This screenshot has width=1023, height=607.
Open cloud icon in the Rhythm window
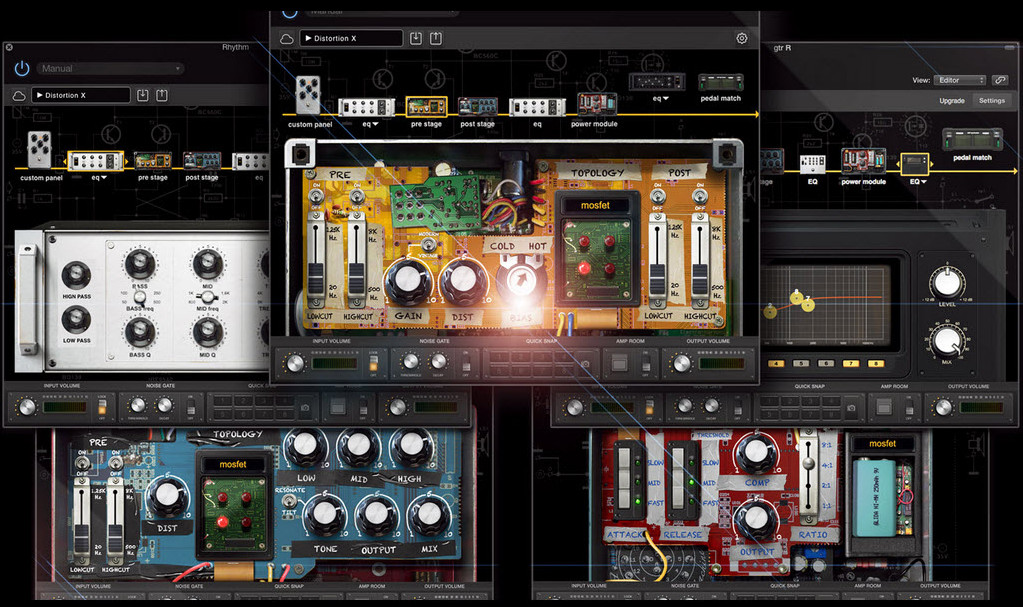pyautogui.click(x=19, y=96)
